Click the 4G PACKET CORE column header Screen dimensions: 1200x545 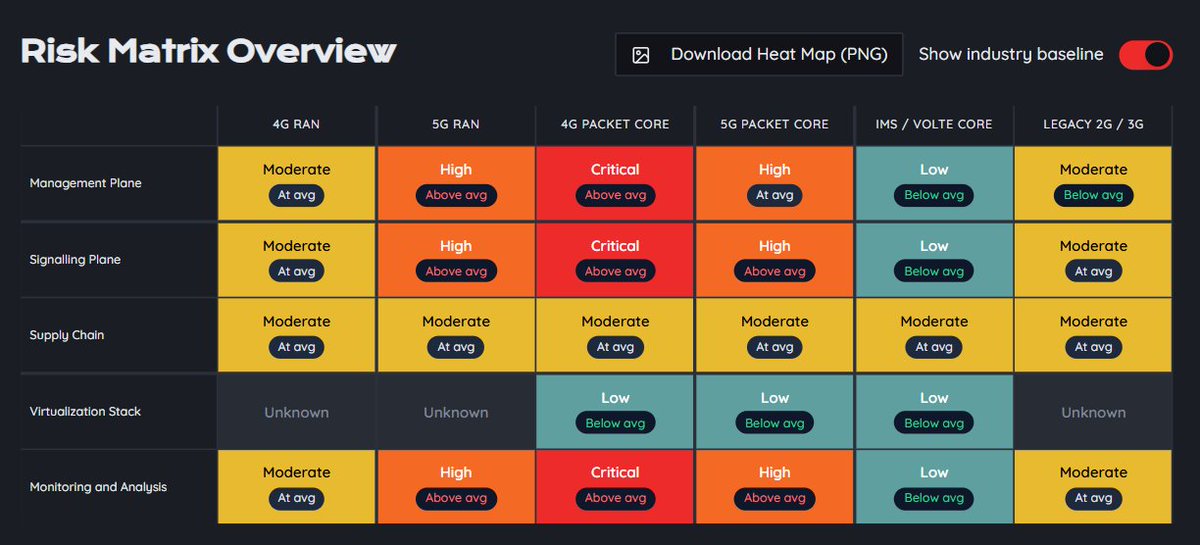615,125
